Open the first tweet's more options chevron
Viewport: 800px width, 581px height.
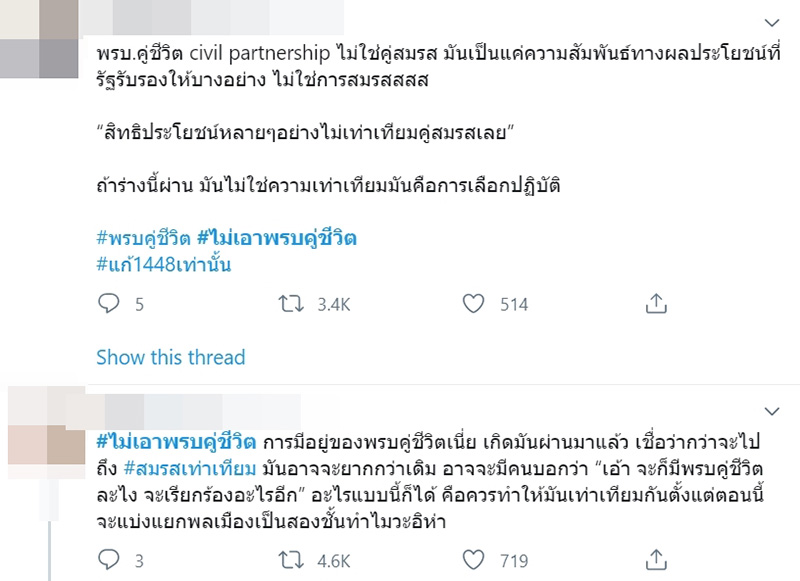pos(771,21)
